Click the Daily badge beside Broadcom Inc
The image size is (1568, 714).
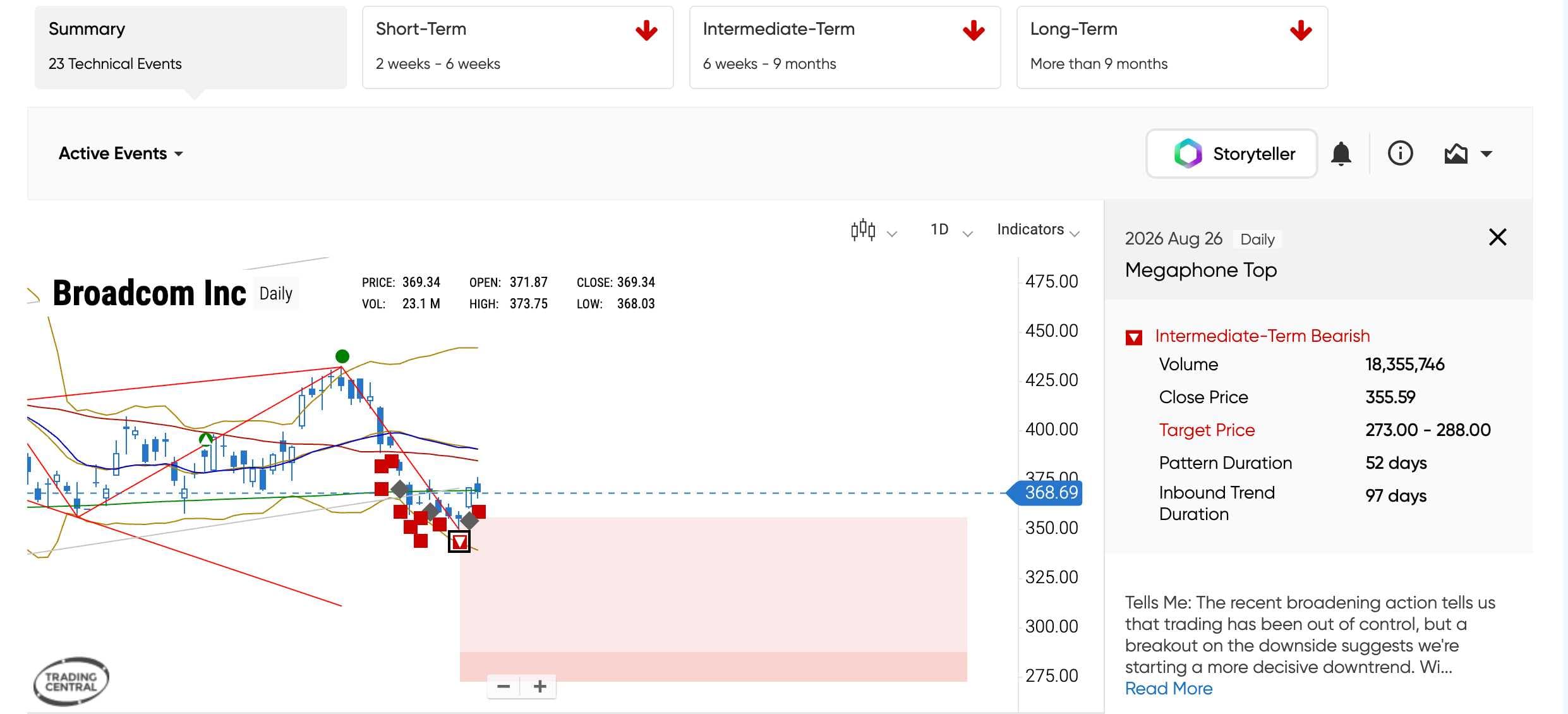(276, 294)
